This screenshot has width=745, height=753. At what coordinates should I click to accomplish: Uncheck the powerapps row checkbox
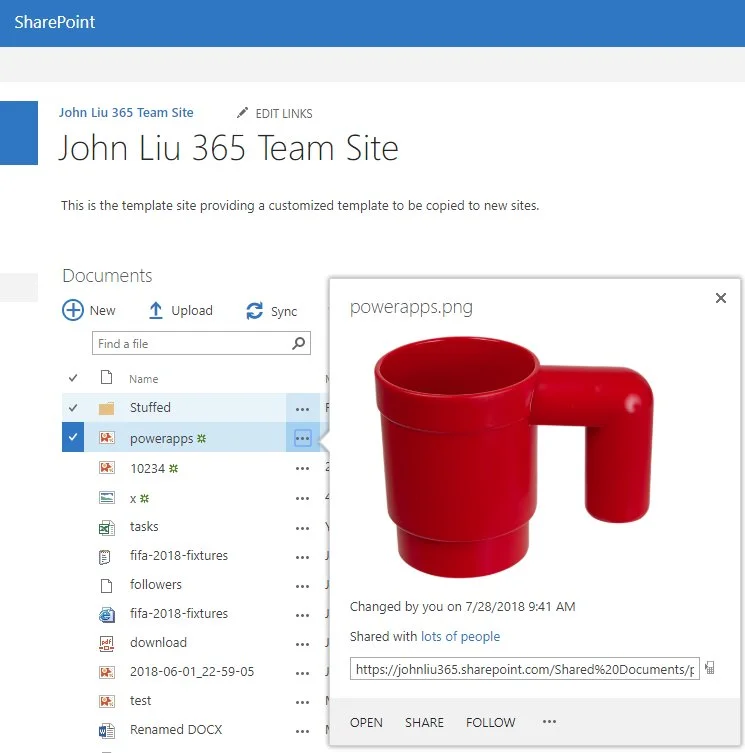pyautogui.click(x=72, y=437)
